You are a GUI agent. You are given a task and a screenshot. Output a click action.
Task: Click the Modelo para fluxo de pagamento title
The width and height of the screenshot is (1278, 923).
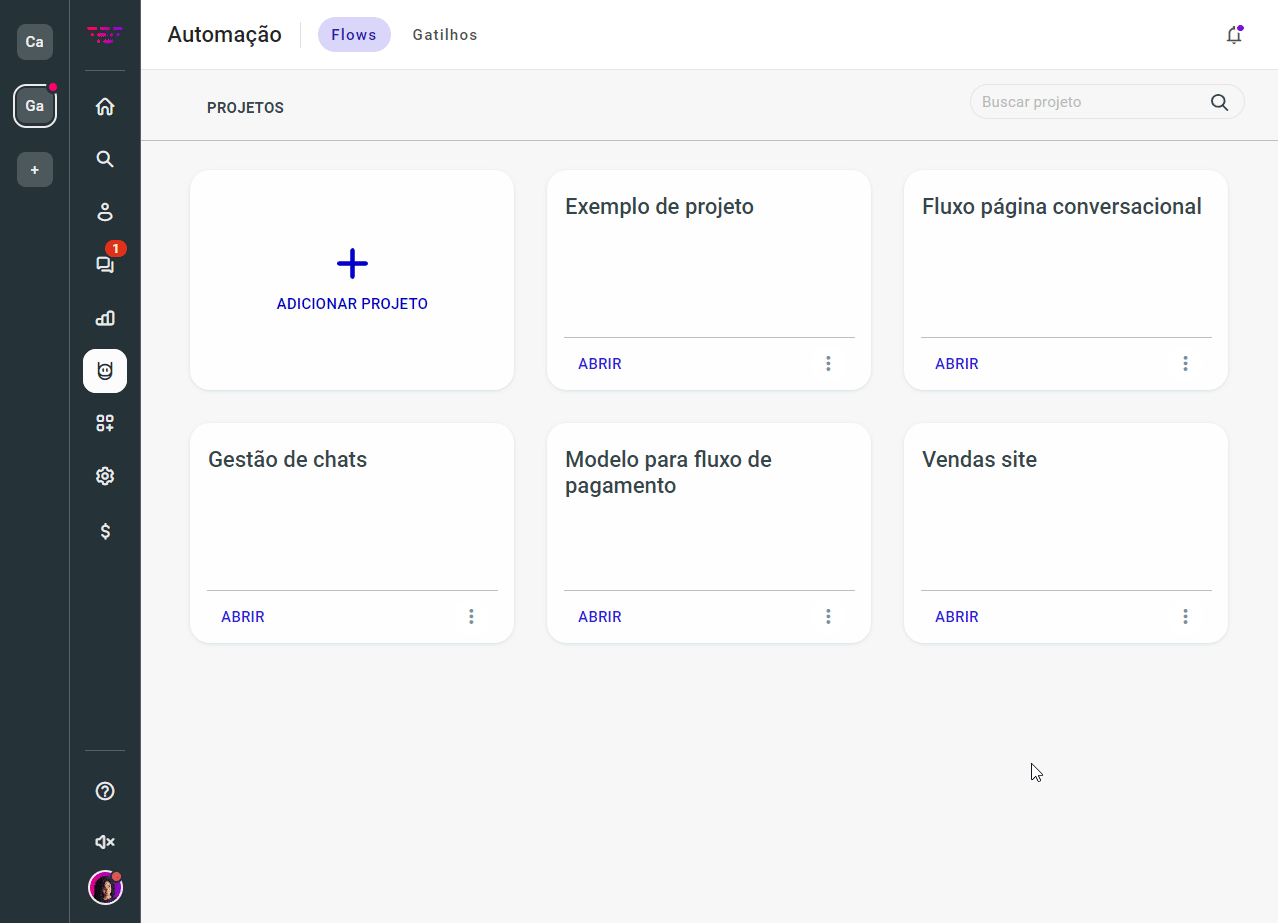click(x=668, y=473)
